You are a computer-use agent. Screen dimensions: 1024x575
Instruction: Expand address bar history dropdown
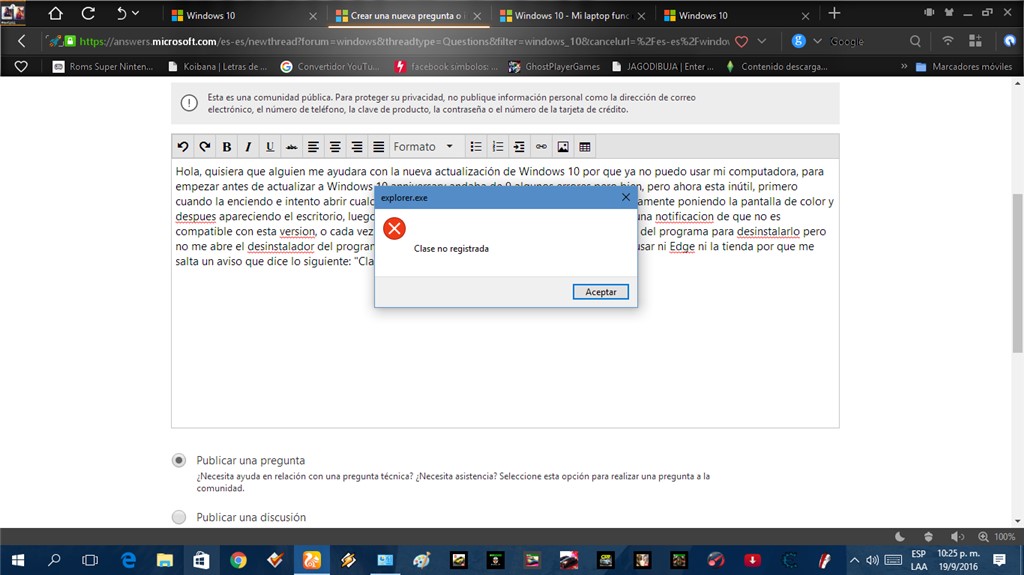[x=761, y=41]
